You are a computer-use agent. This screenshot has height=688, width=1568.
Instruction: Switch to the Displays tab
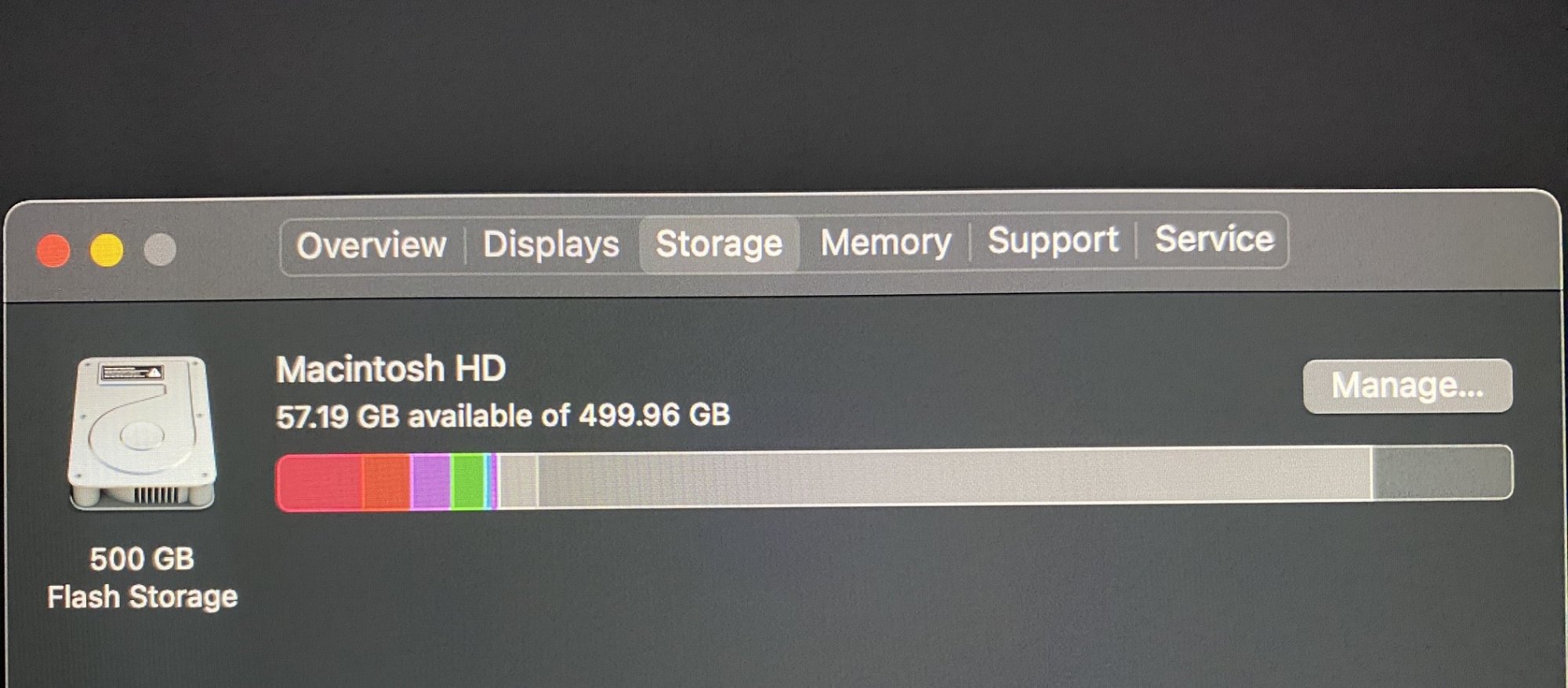[551, 244]
